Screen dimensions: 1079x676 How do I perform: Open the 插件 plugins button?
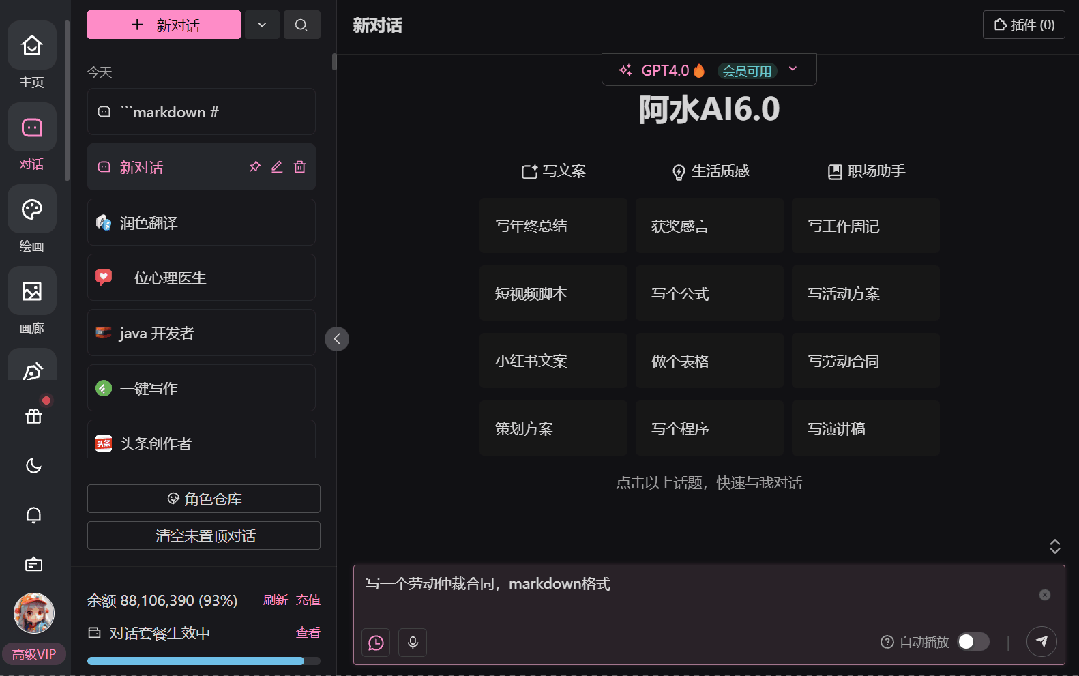[x=1024, y=25]
